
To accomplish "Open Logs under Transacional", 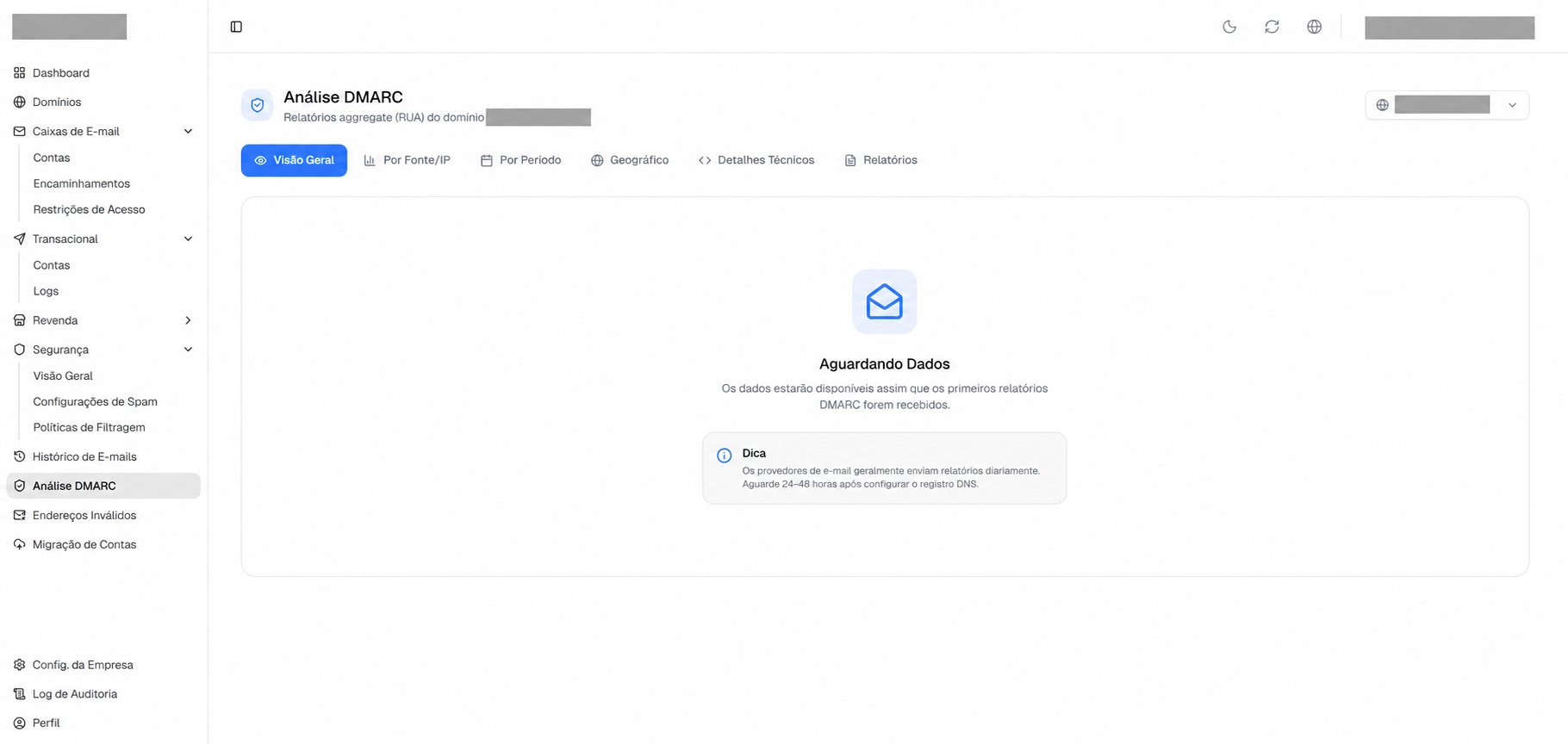I will point(46,291).
